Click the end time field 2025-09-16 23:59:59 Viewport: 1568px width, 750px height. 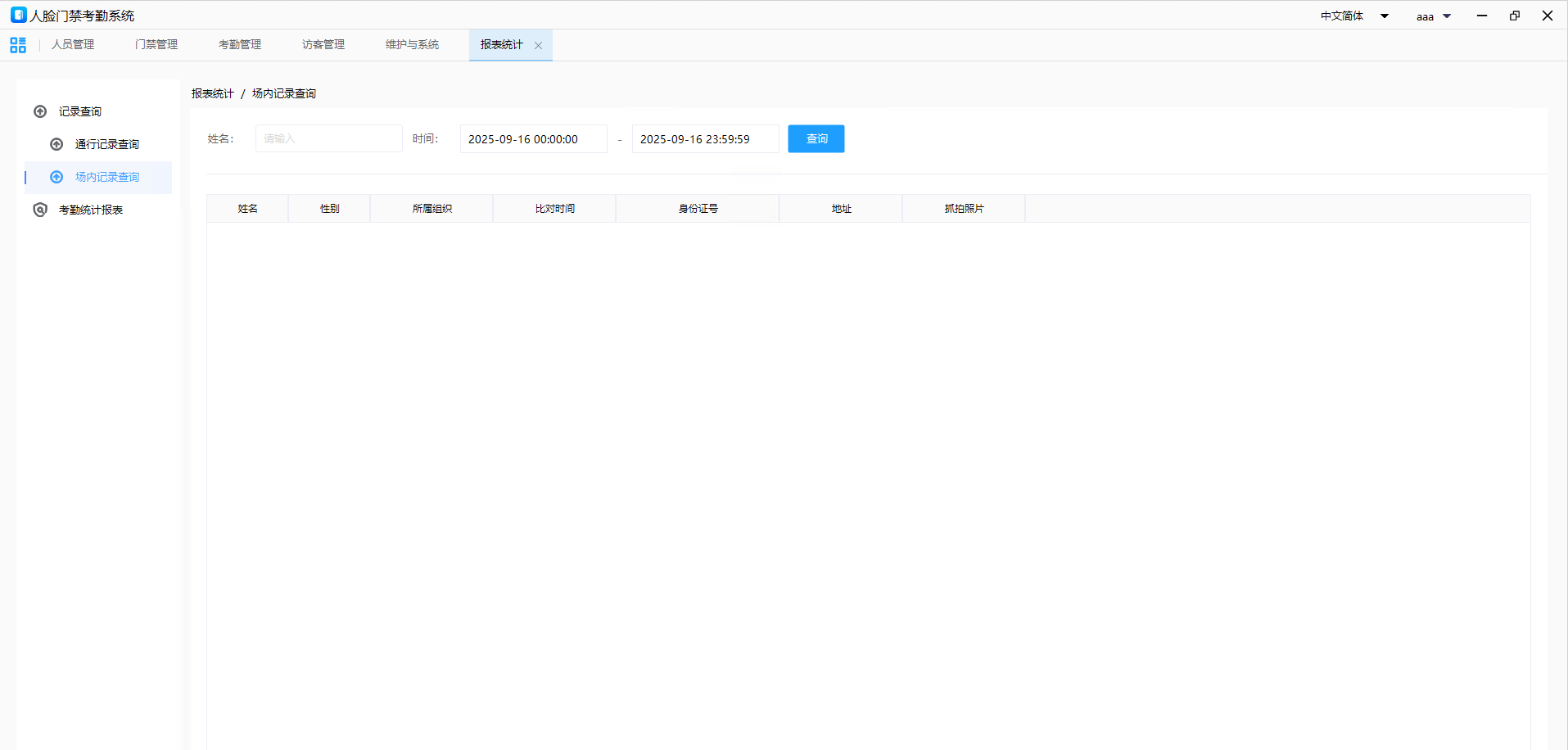705,139
